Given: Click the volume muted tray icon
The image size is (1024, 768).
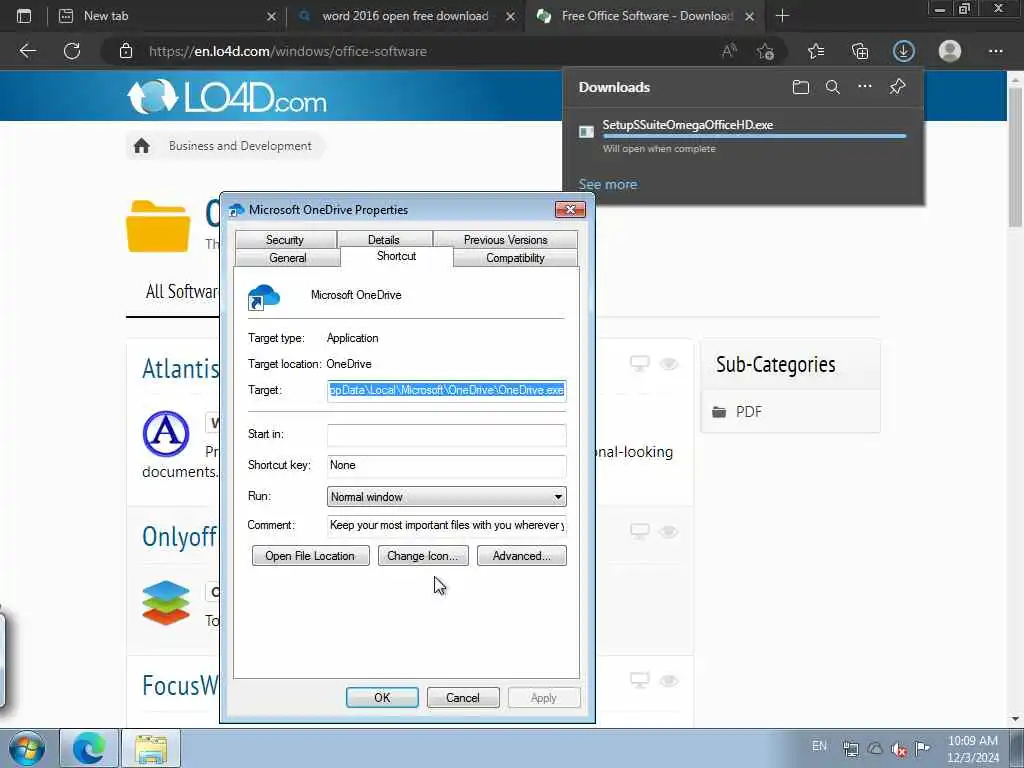Looking at the screenshot, I should (899, 749).
